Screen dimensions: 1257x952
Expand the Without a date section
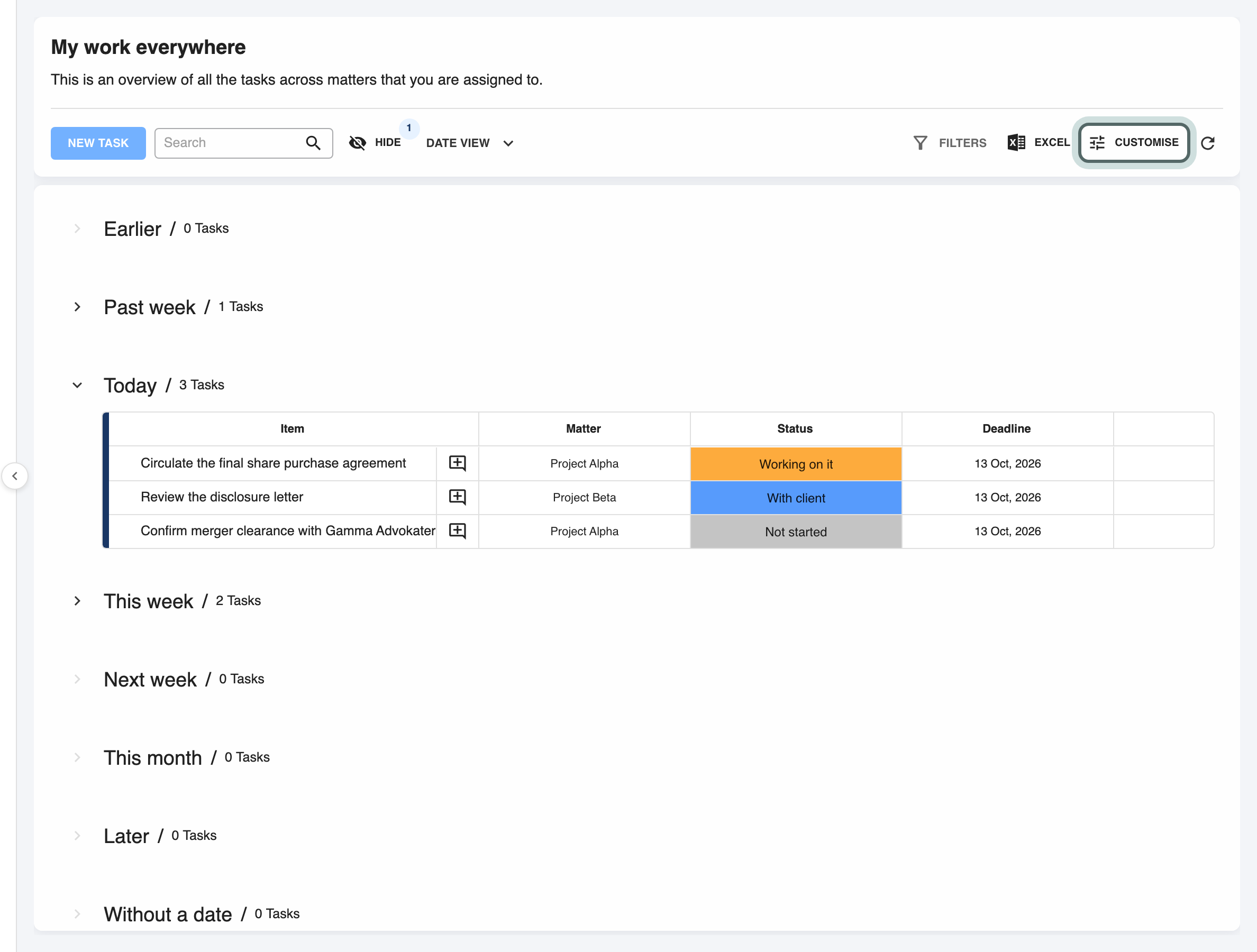tap(77, 914)
